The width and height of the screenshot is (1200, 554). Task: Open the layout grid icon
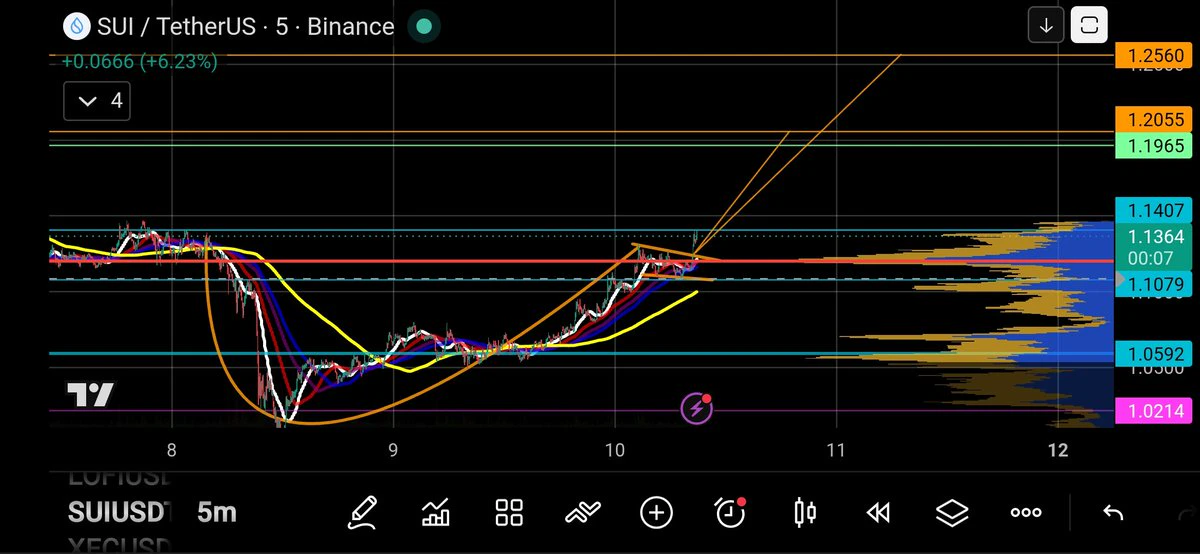[x=509, y=513]
